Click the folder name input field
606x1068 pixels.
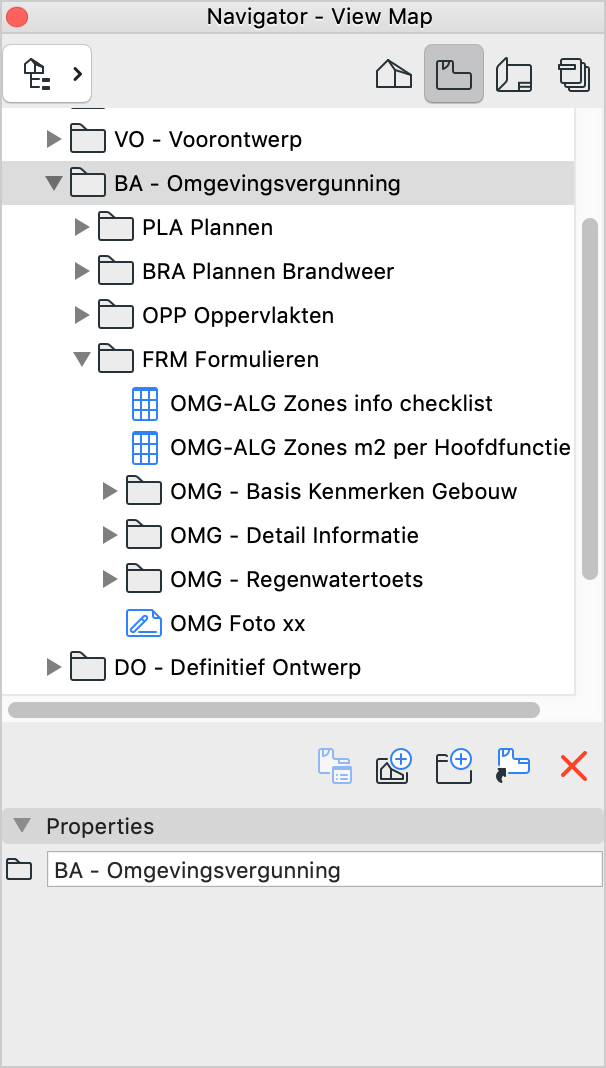(325, 870)
